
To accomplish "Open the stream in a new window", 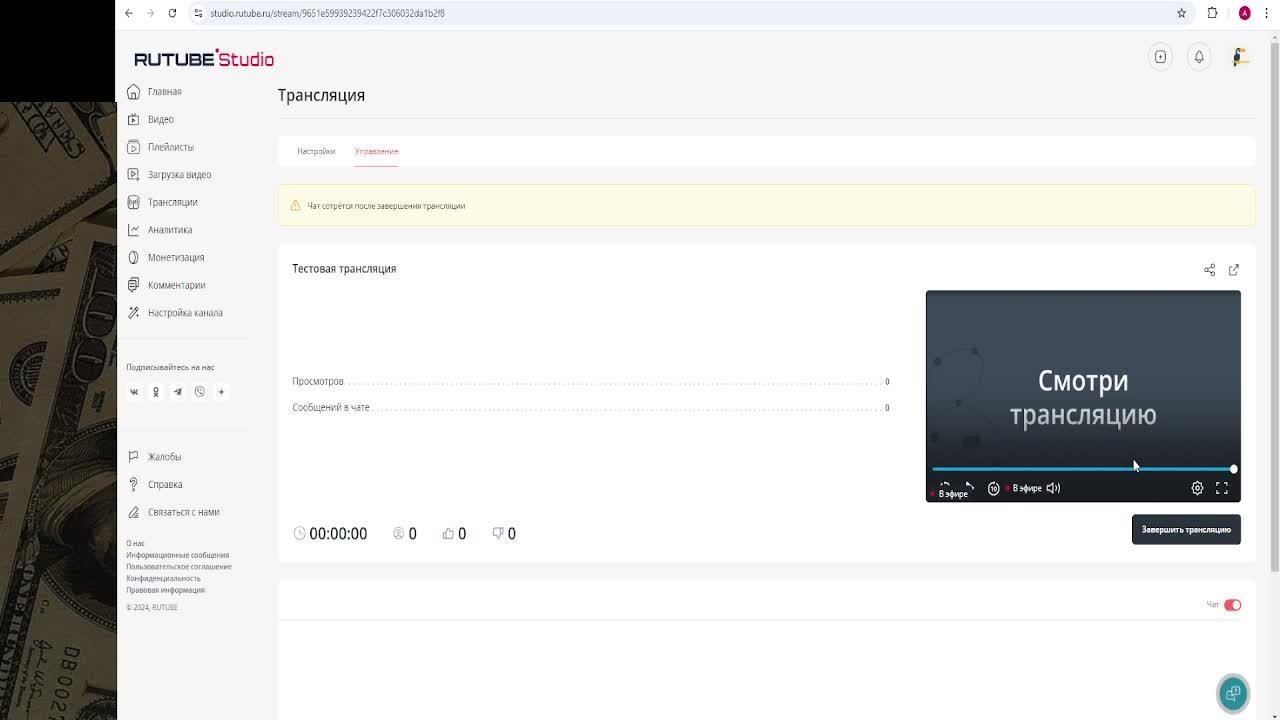I will [1234, 270].
